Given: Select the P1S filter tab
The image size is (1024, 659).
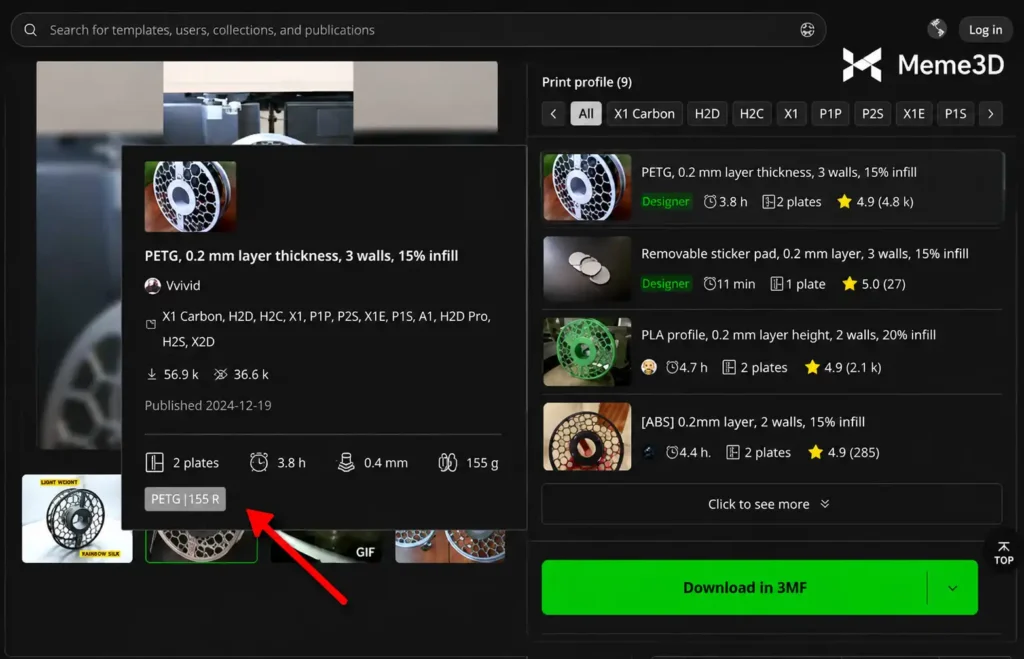Looking at the screenshot, I should click(955, 114).
